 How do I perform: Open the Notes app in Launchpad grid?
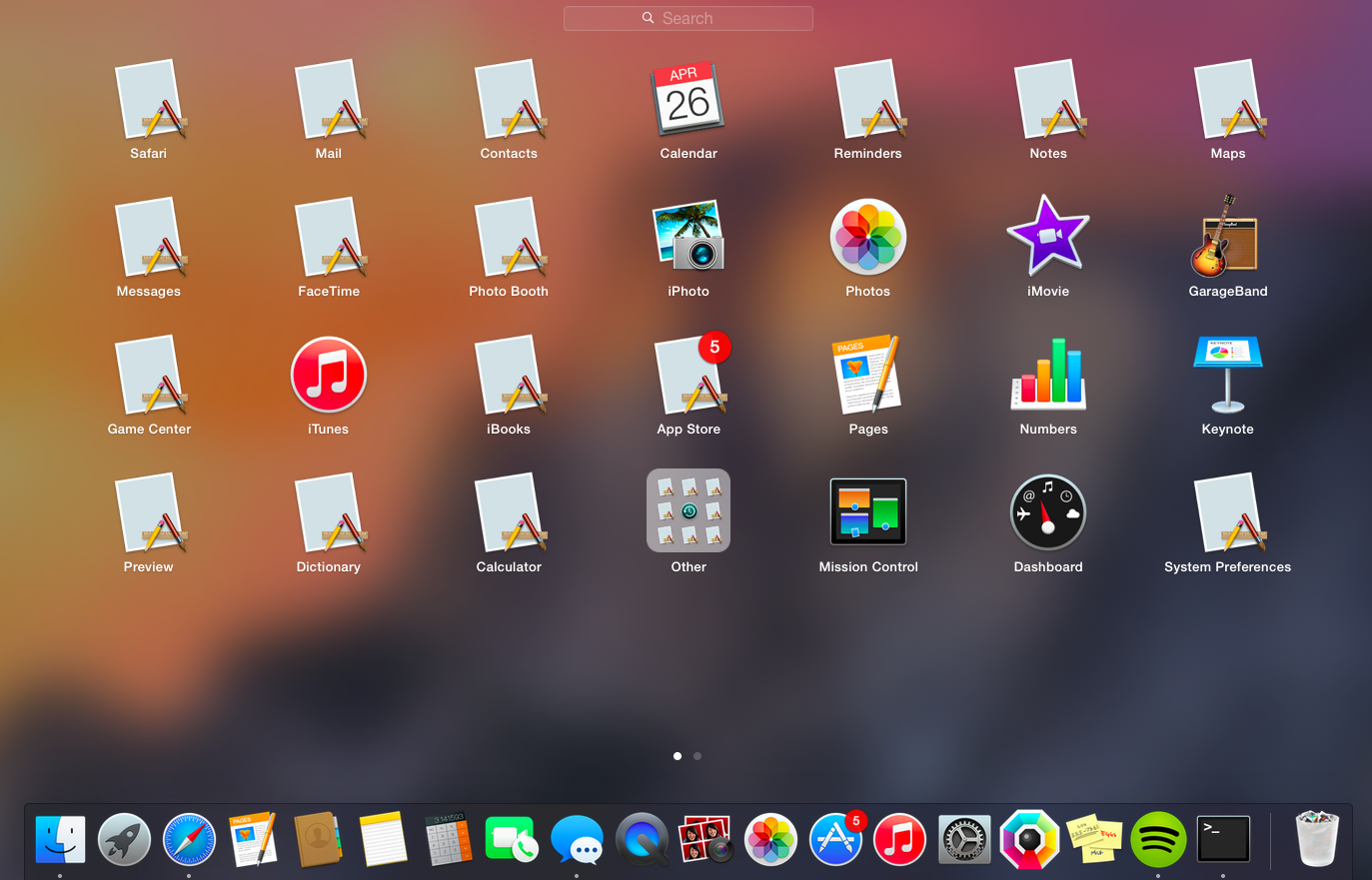pyautogui.click(x=1048, y=100)
